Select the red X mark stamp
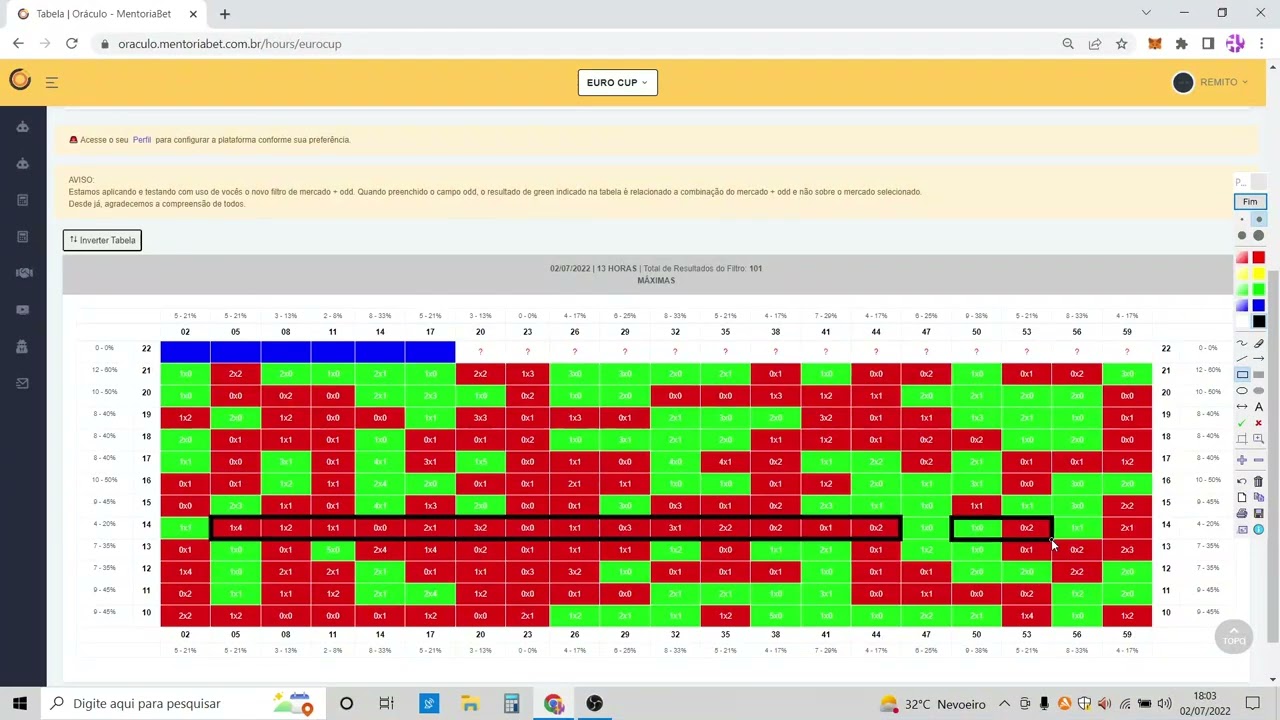1280x720 pixels. tap(1259, 422)
